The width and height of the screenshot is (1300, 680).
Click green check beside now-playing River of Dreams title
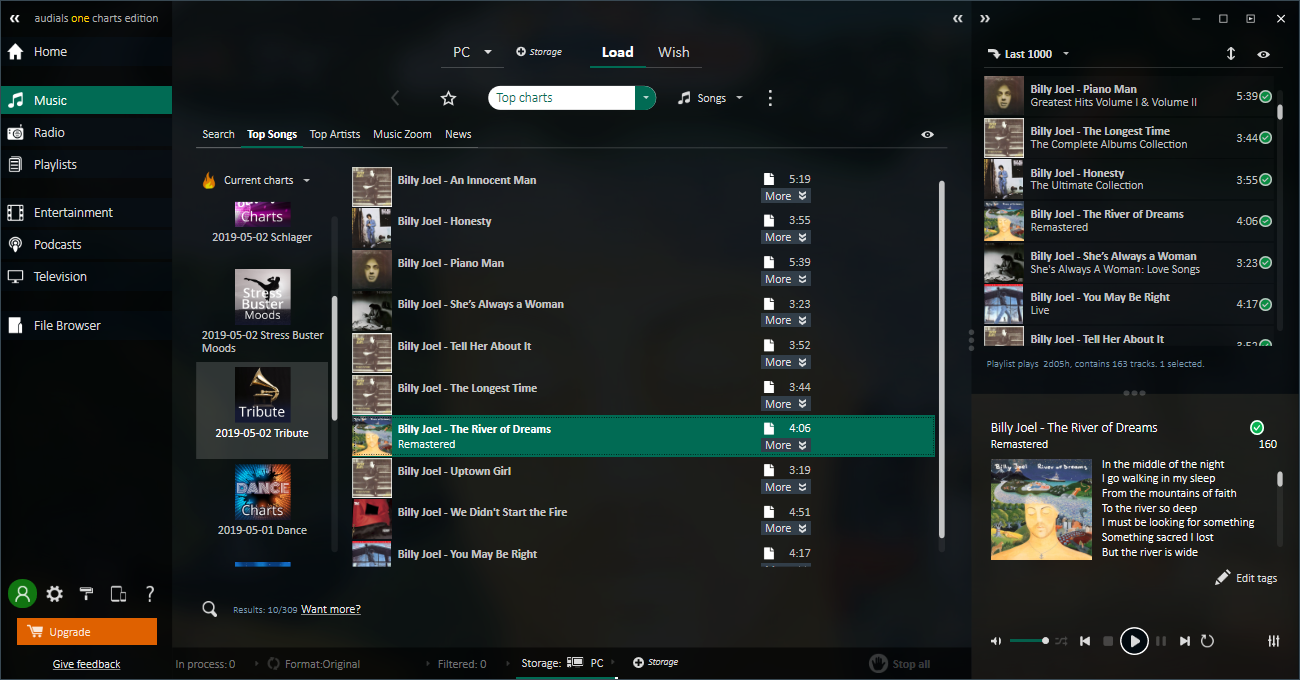tap(1257, 428)
